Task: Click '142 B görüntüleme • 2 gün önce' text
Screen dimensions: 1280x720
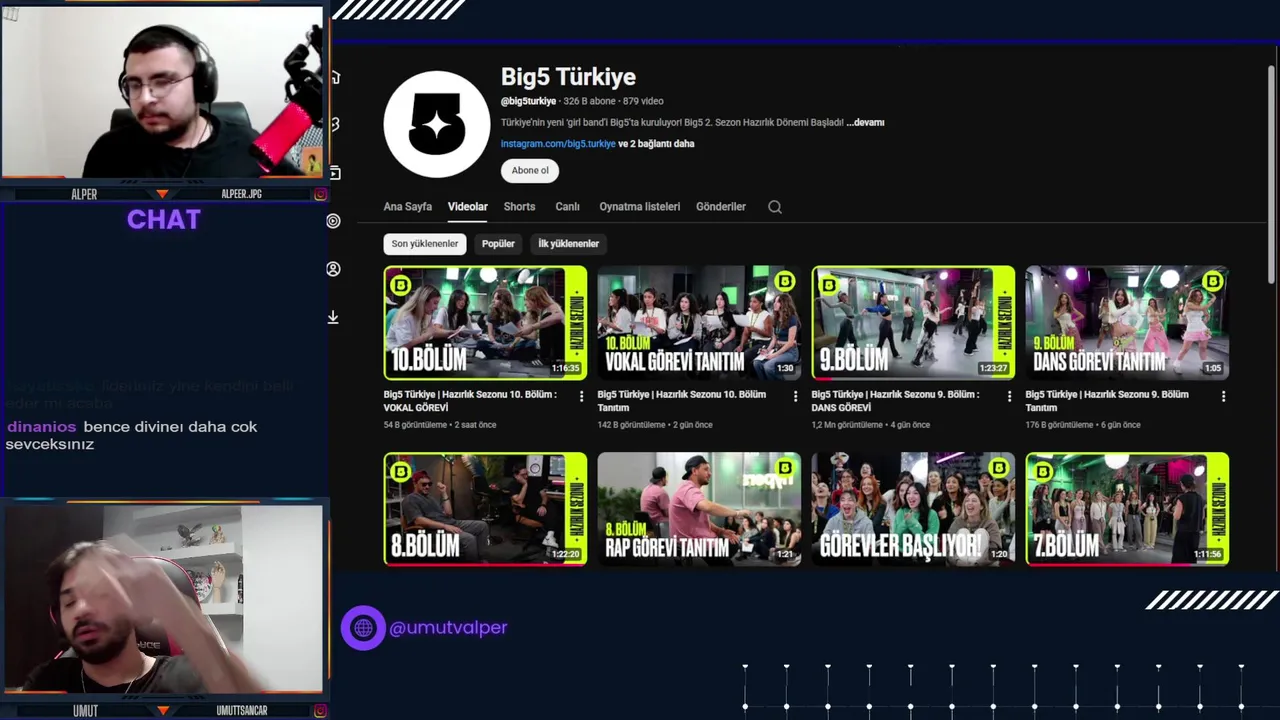Action: tap(655, 425)
